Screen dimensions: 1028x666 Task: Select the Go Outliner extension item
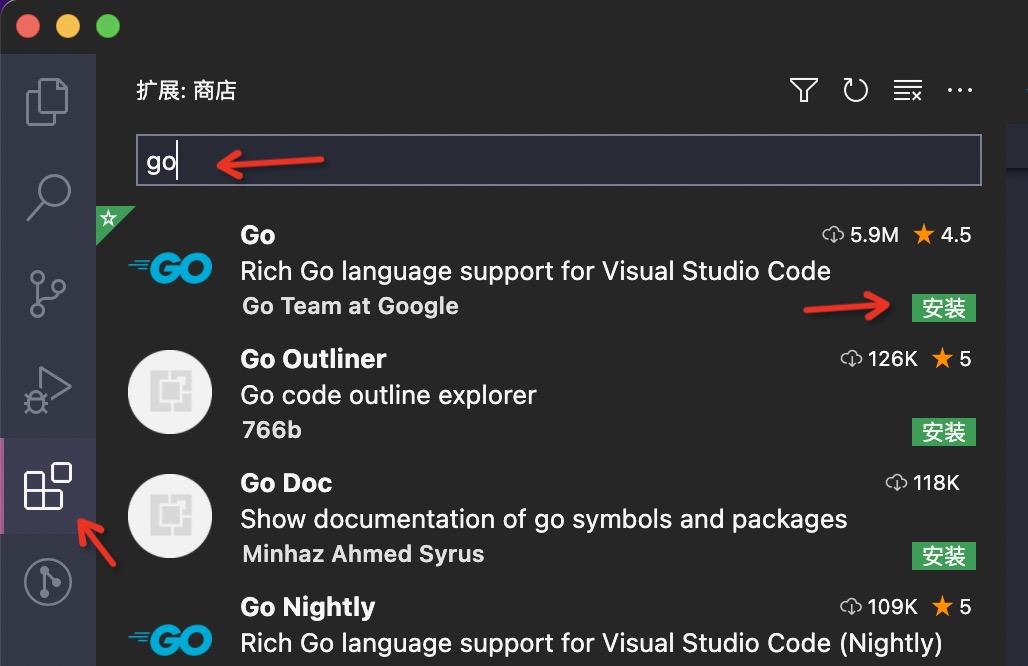tap(313, 359)
